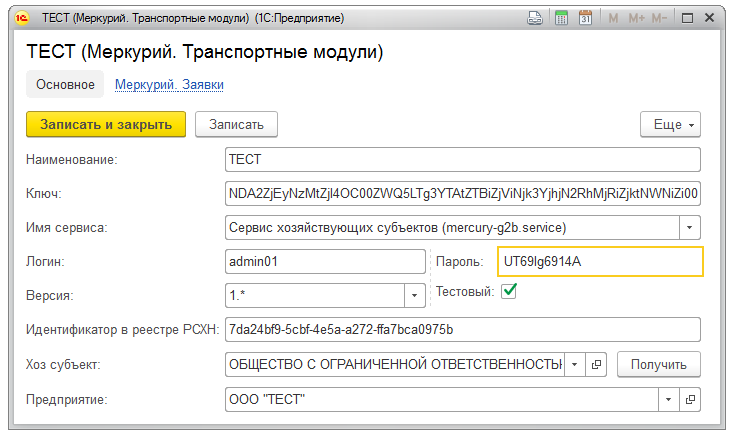Click the Тестовый: label
The width and height of the screenshot is (736, 435).
point(465,291)
